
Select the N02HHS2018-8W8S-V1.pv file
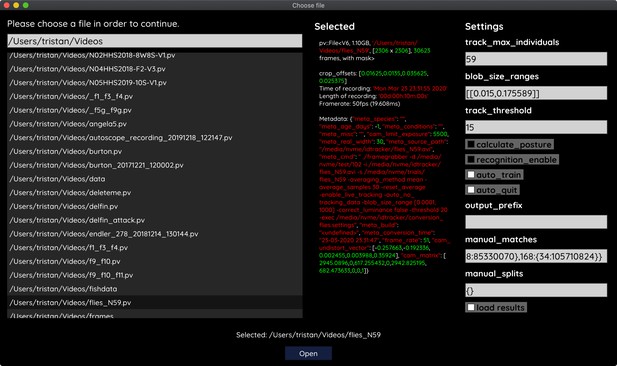point(155,55)
